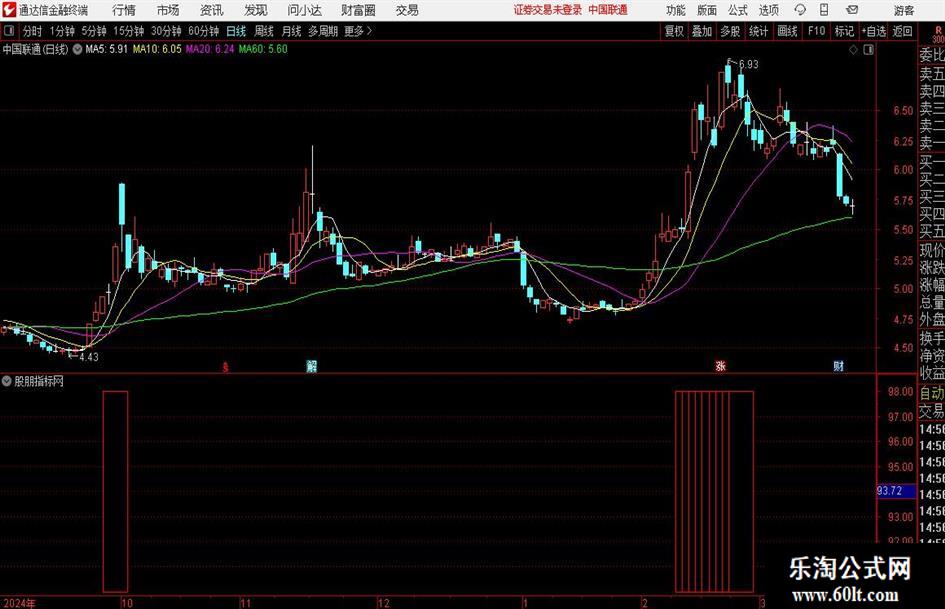Open the 问小达 menu
Viewport: 945px width, 609px height.
[304, 10]
